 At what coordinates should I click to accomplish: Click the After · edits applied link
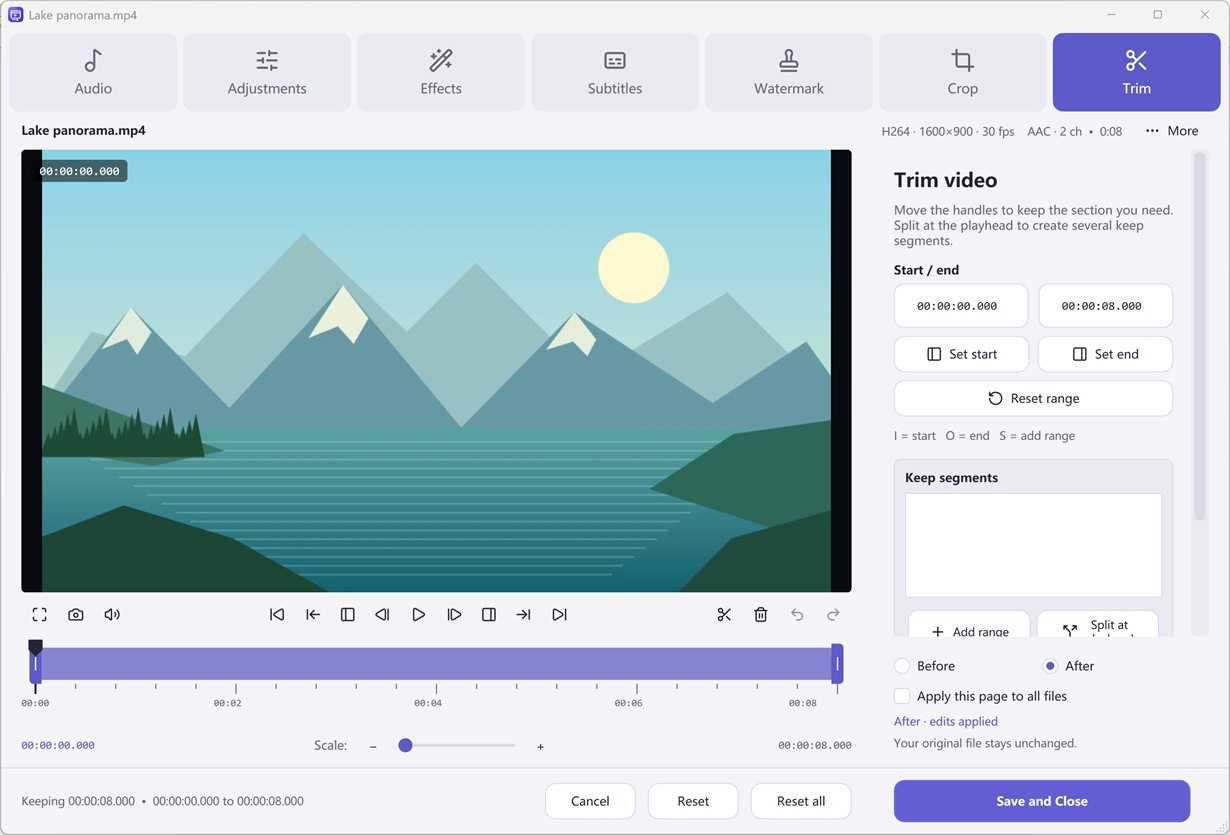pyautogui.click(x=946, y=721)
